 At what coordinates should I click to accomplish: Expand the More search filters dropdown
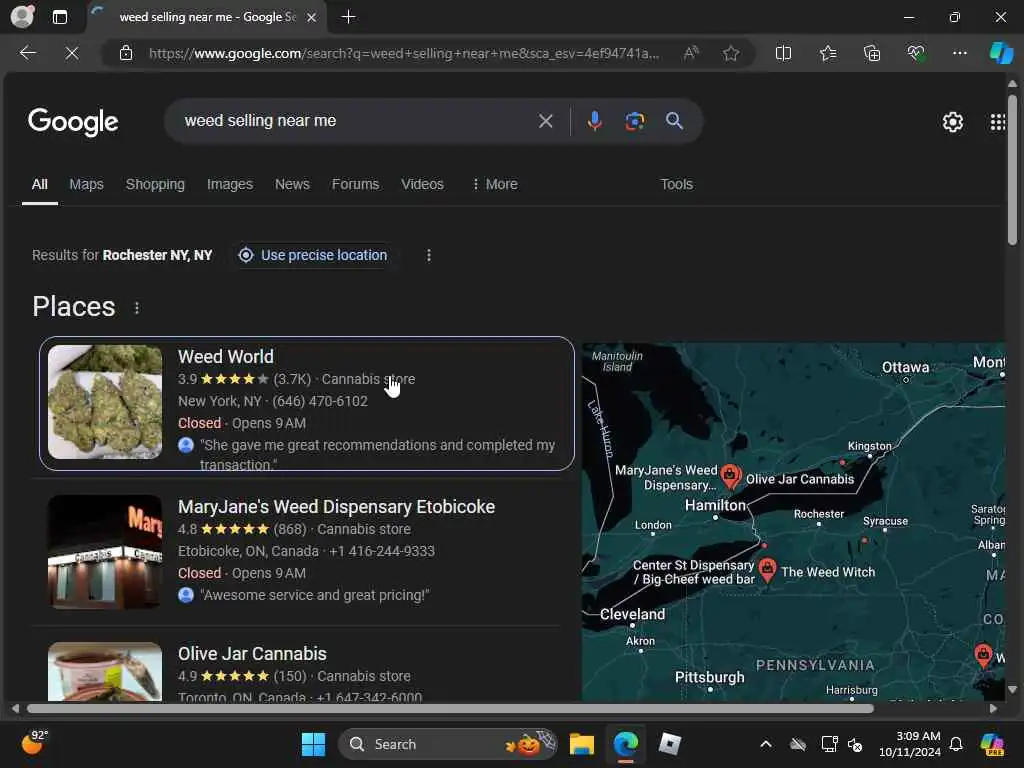coord(495,184)
